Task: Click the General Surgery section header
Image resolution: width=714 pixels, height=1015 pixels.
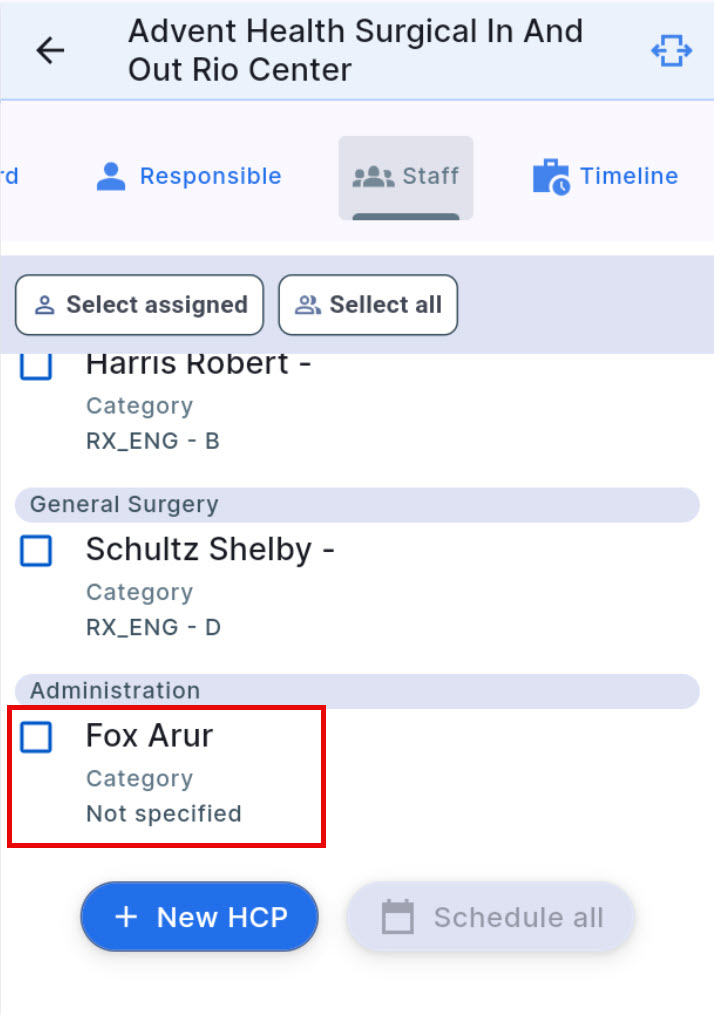Action: tap(120, 504)
